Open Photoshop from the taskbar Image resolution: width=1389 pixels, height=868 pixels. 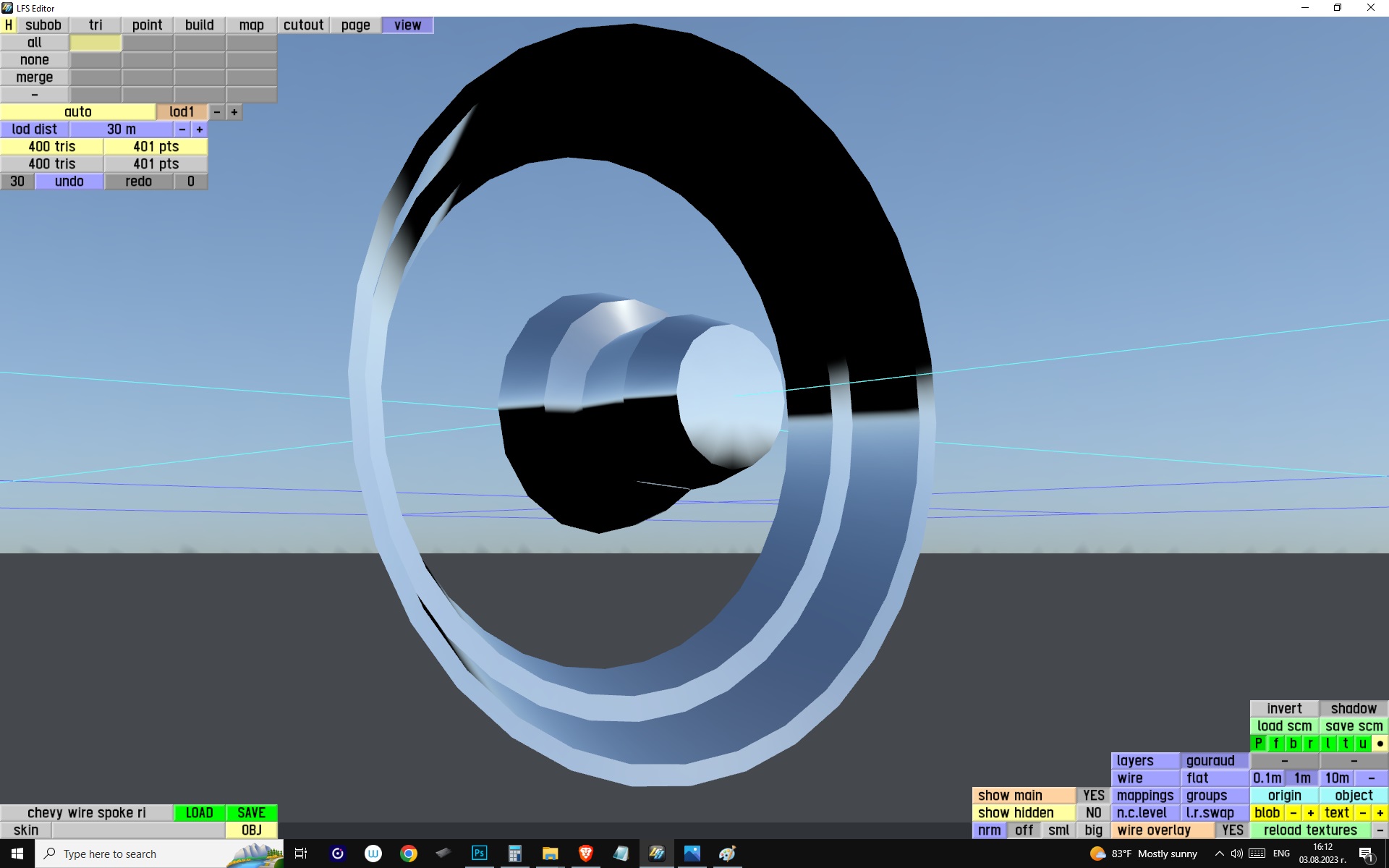[479, 854]
